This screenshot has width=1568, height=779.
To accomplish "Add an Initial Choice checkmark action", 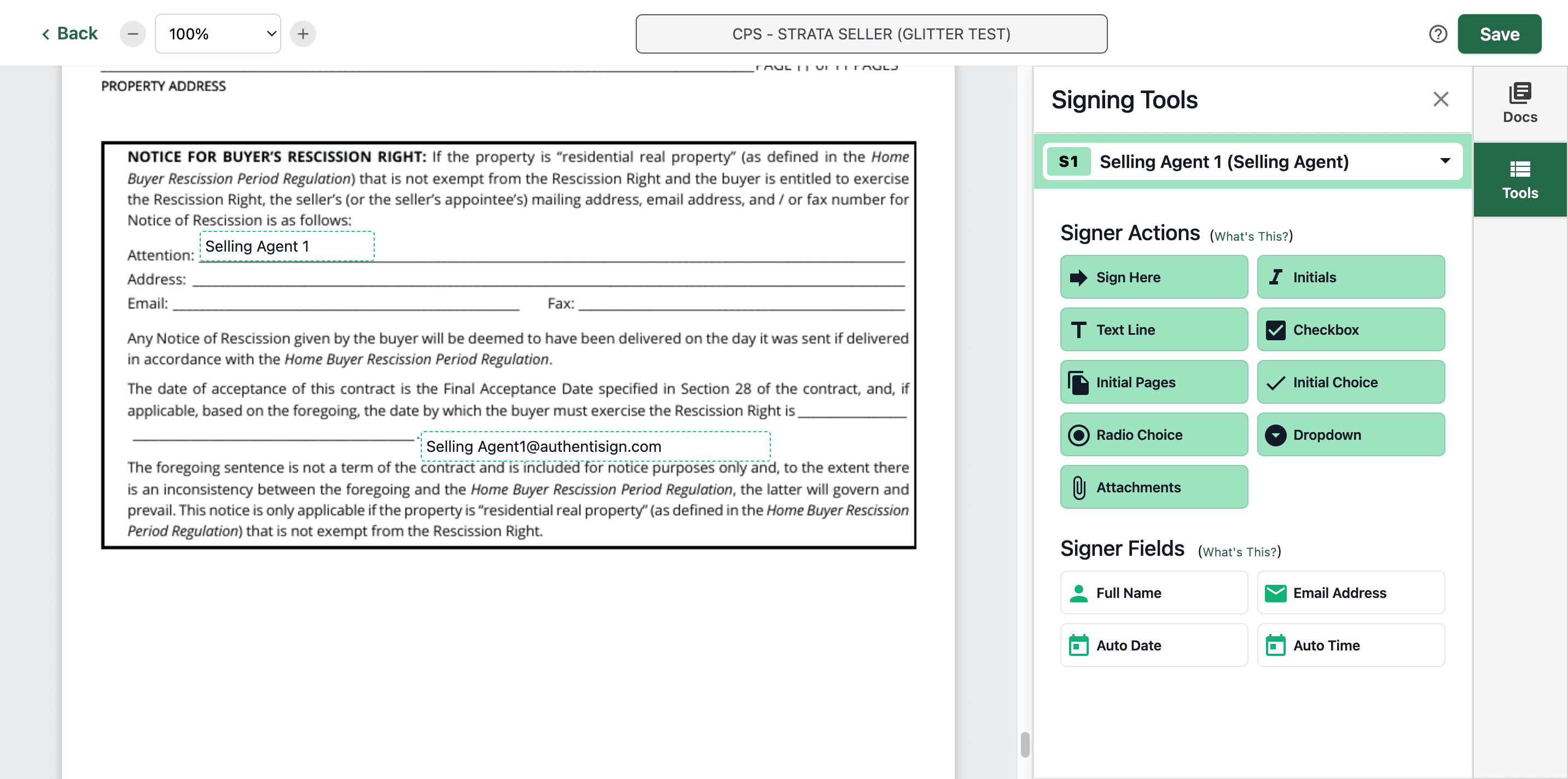I will click(1351, 382).
